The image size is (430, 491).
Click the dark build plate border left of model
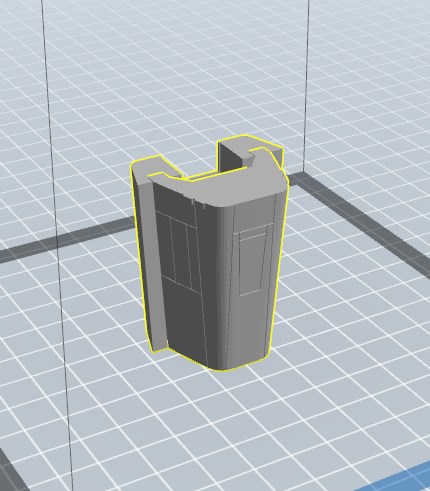[x=67, y=237]
